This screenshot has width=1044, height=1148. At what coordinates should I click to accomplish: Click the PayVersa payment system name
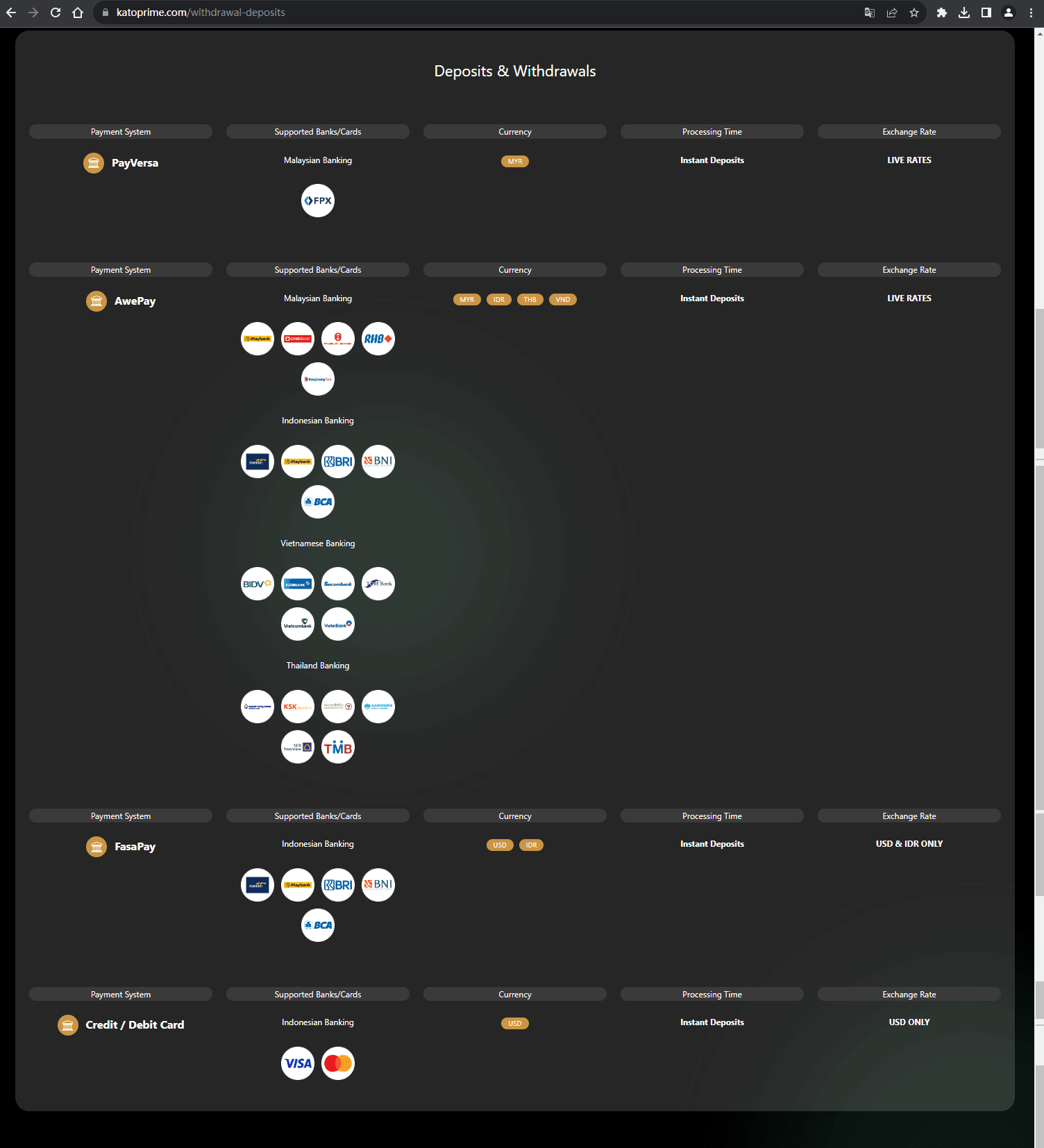[x=135, y=163]
